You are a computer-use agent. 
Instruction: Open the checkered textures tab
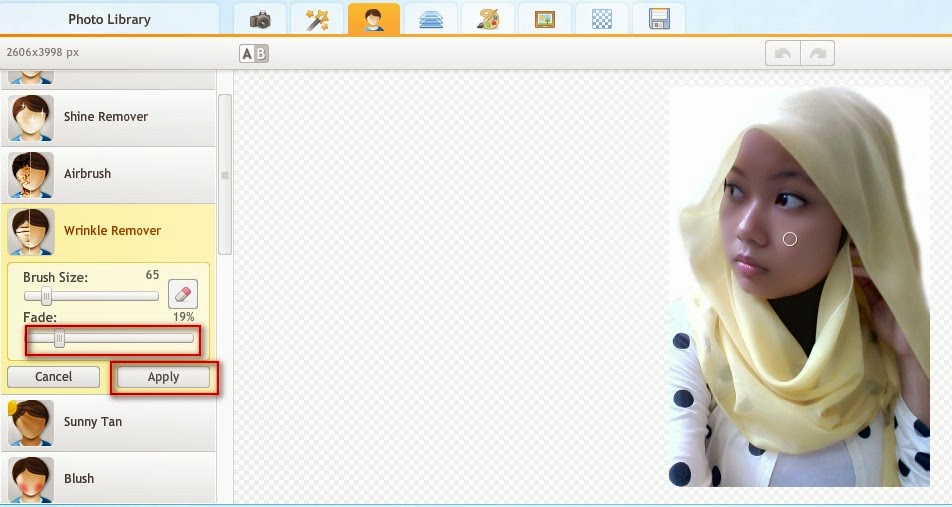point(602,19)
